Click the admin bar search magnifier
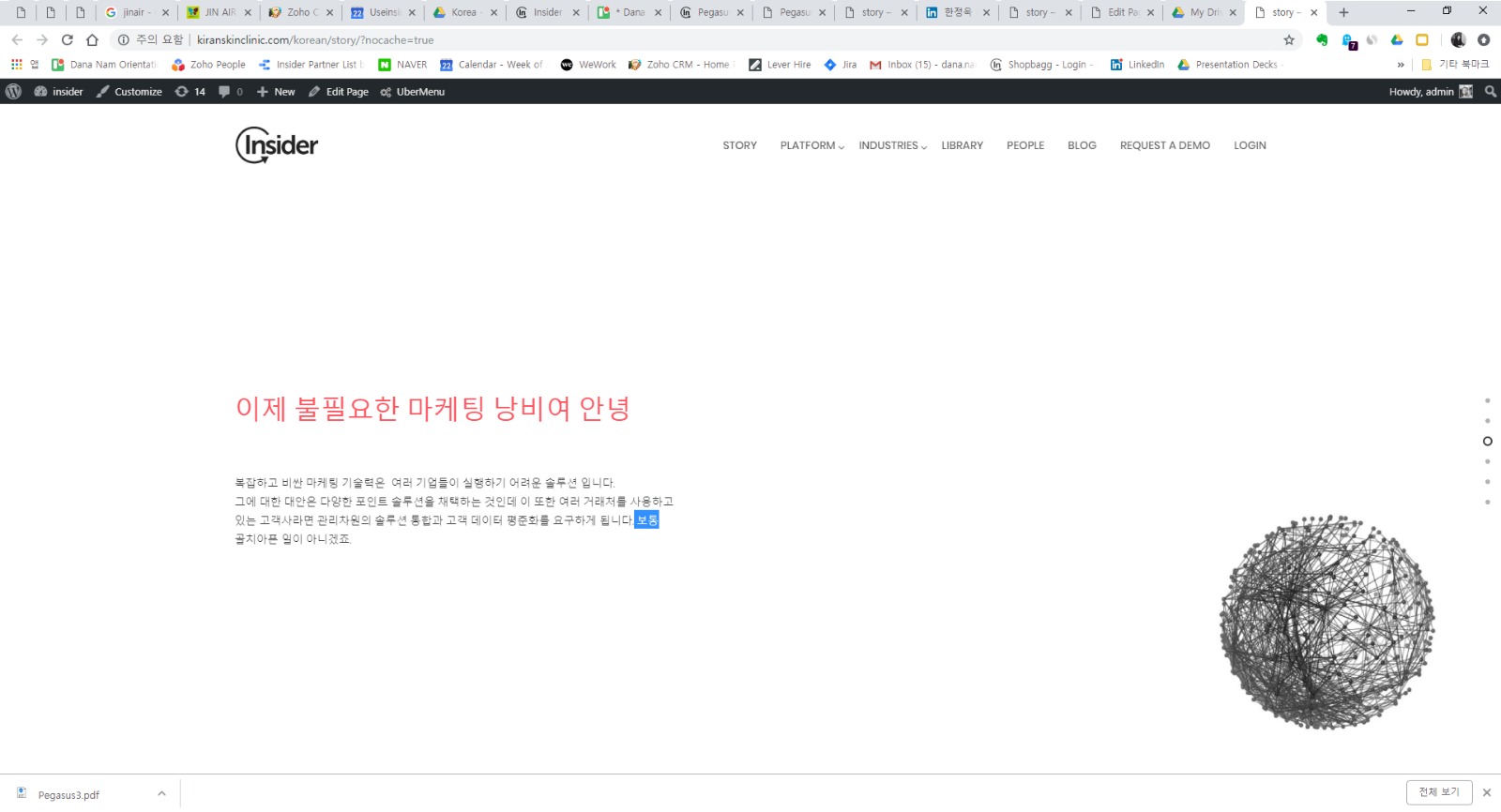1501x812 pixels. point(1490,92)
